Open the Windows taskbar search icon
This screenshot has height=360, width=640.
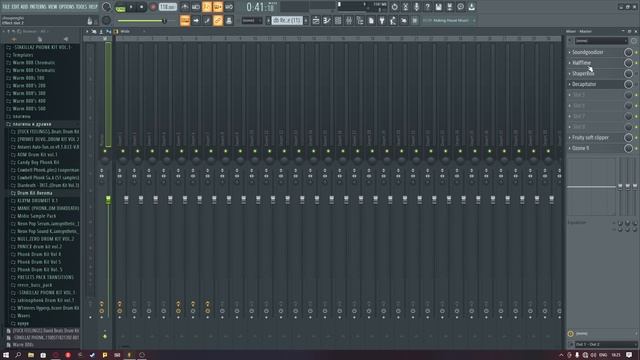[x=18, y=355]
